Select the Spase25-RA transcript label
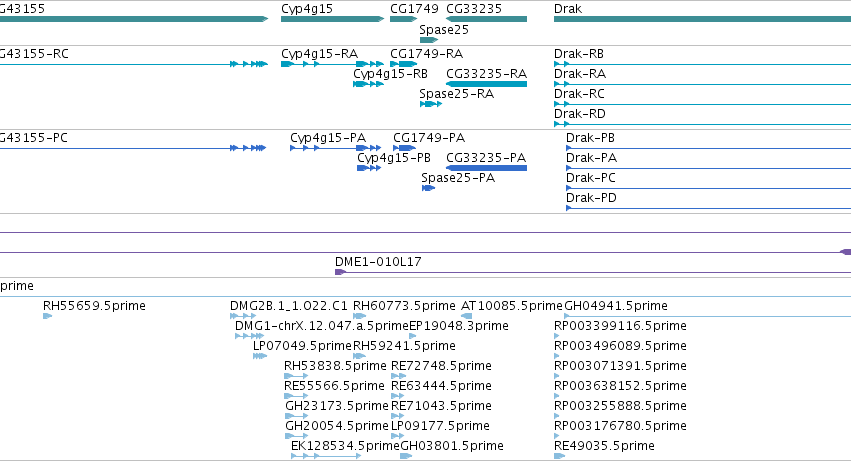 click(456, 94)
